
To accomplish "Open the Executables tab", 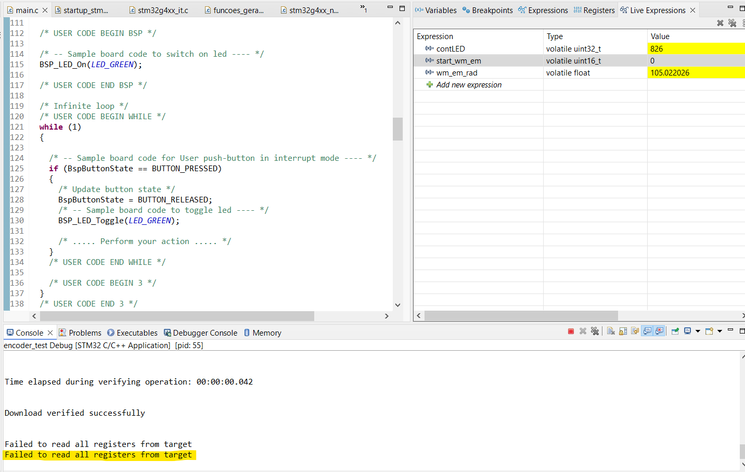I will (132, 333).
